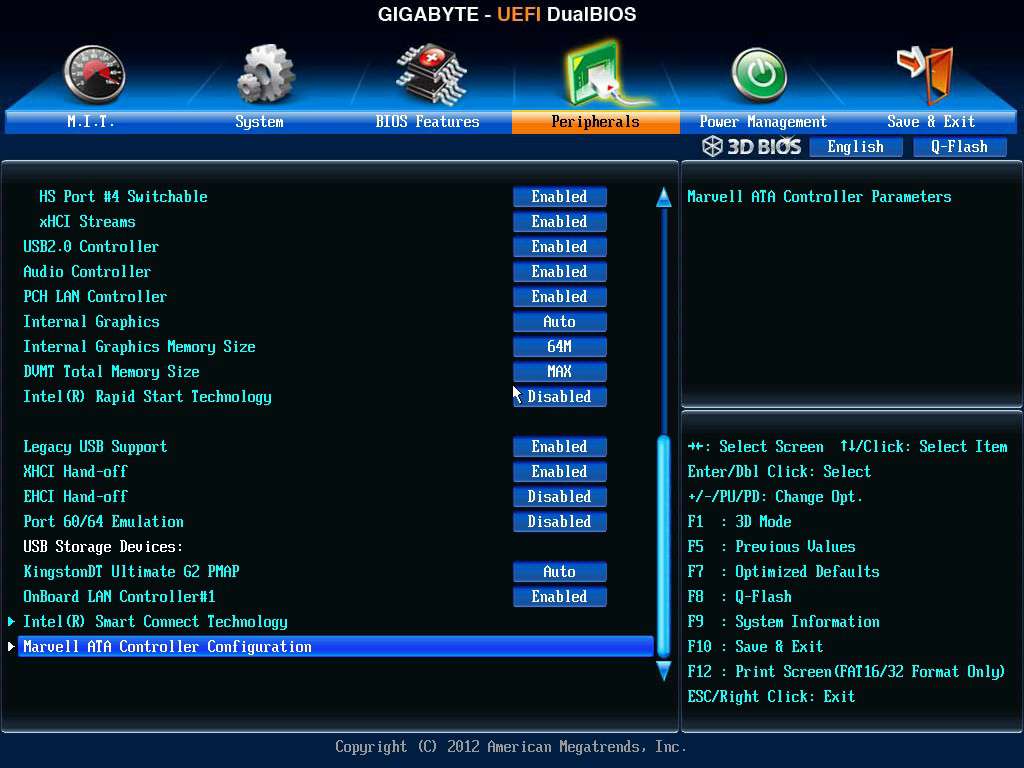Select the EHCI Hand-off label
Screen dimensions: 1024x768
click(75, 496)
